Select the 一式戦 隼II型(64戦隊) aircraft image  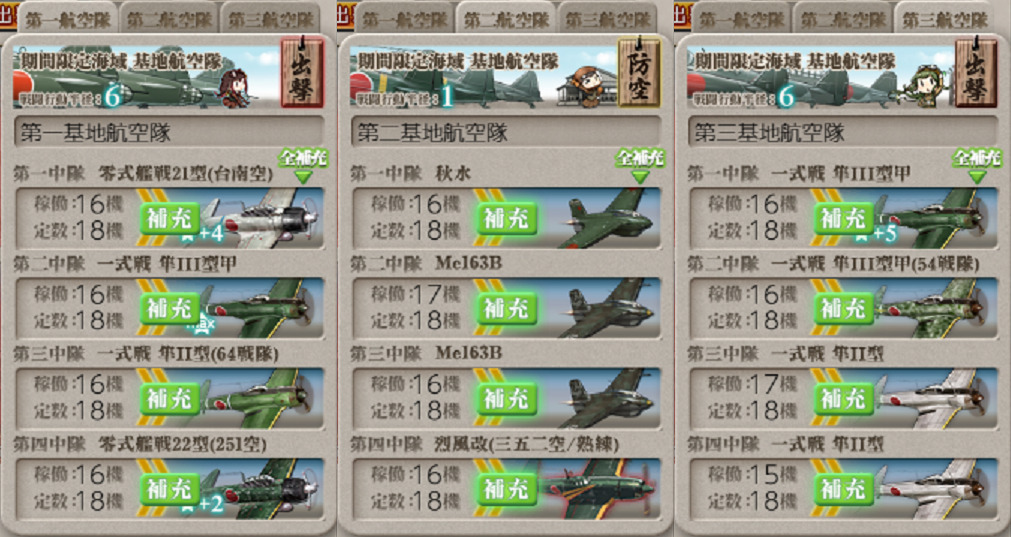[x=263, y=398]
